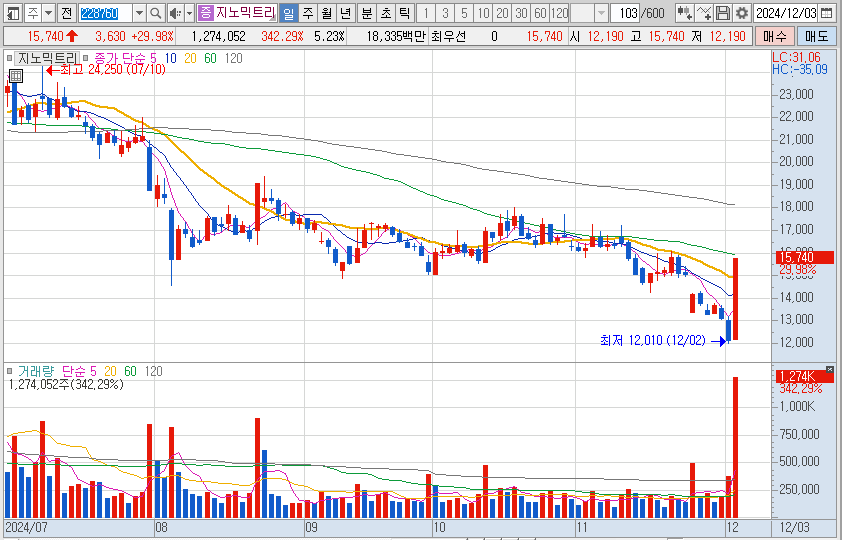Click the HC:-35.09 label

point(800,69)
